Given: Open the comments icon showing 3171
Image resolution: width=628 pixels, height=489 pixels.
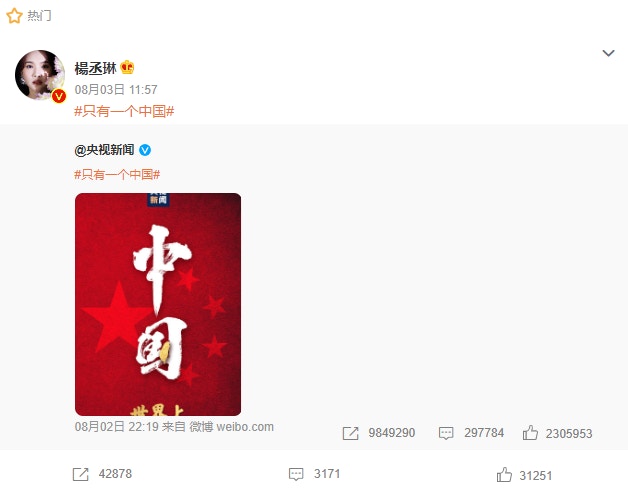Looking at the screenshot, I should click(x=296, y=475).
